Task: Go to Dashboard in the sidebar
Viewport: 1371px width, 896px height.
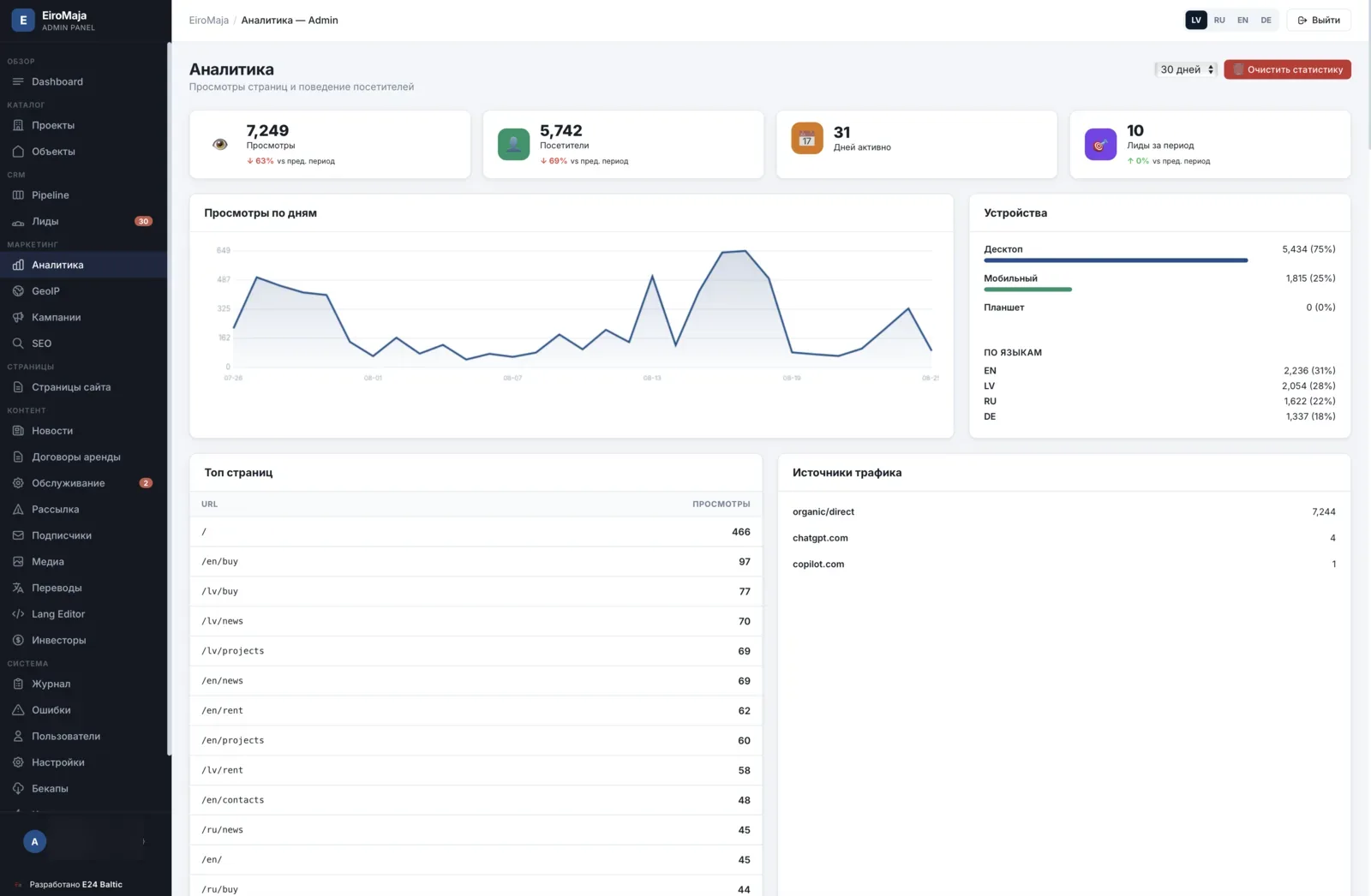Action: [x=83, y=81]
